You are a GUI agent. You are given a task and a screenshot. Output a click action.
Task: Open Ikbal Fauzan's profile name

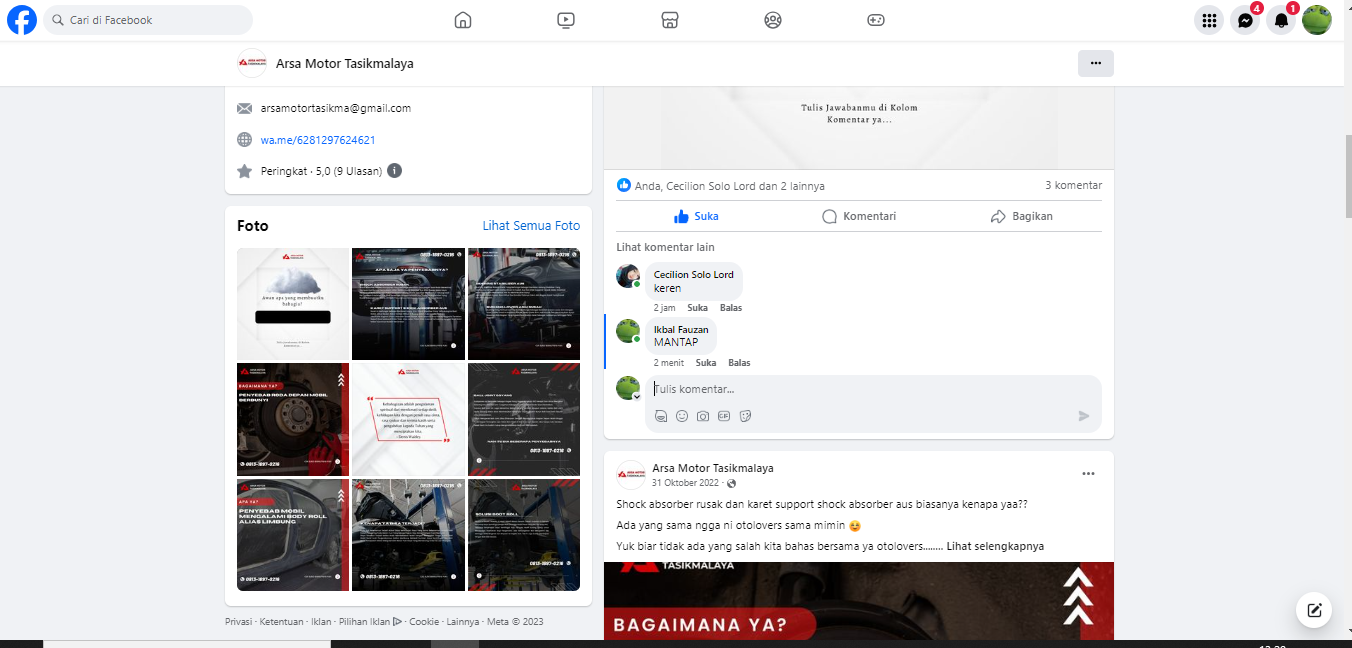[x=681, y=329]
